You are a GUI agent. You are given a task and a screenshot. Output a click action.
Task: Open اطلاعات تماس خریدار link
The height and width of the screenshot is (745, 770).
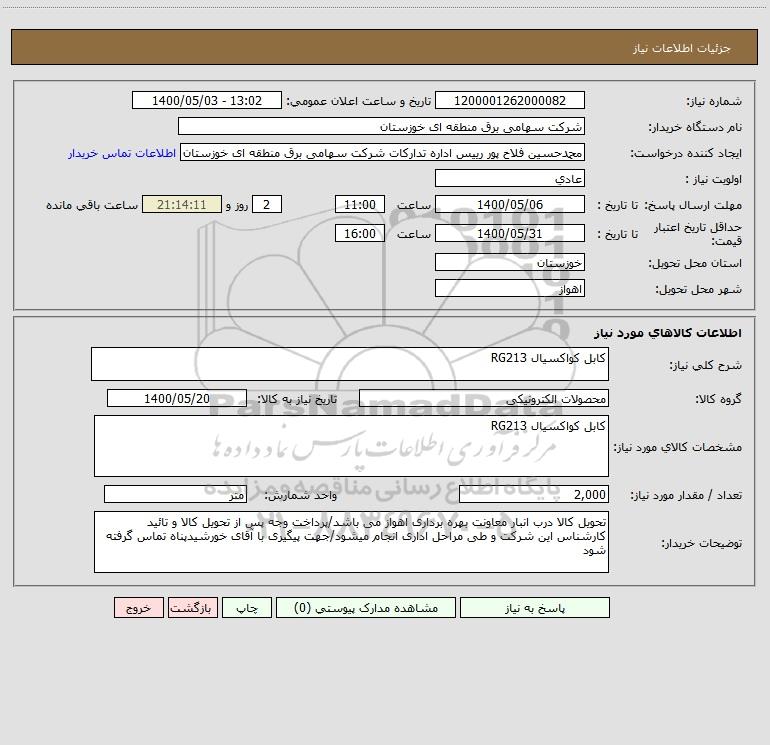pyautogui.click(x=122, y=153)
